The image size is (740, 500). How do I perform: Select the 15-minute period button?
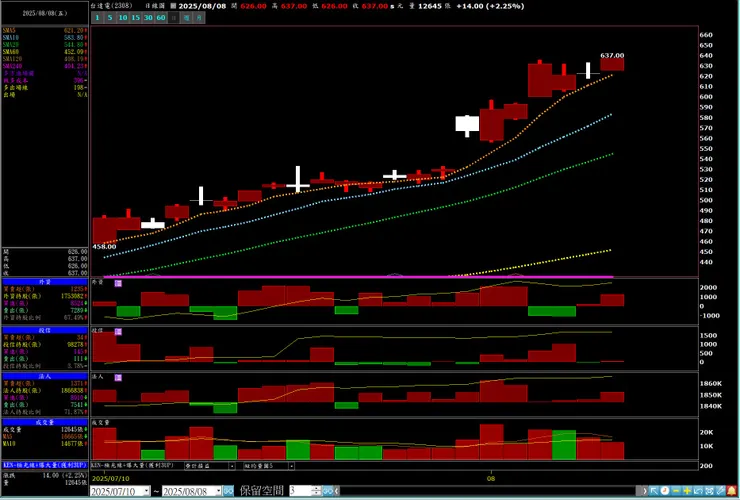coord(135,17)
